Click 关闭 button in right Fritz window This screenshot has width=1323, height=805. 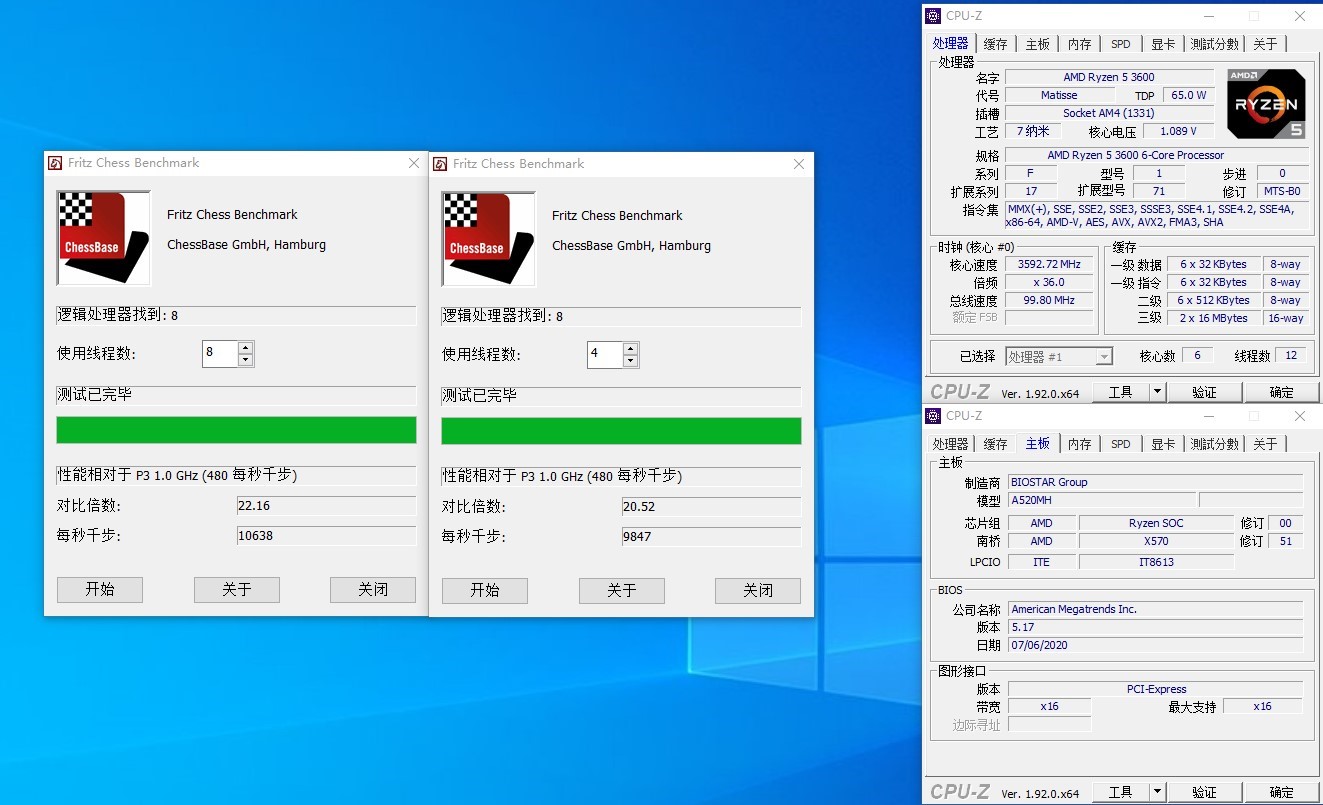pyautogui.click(x=758, y=591)
